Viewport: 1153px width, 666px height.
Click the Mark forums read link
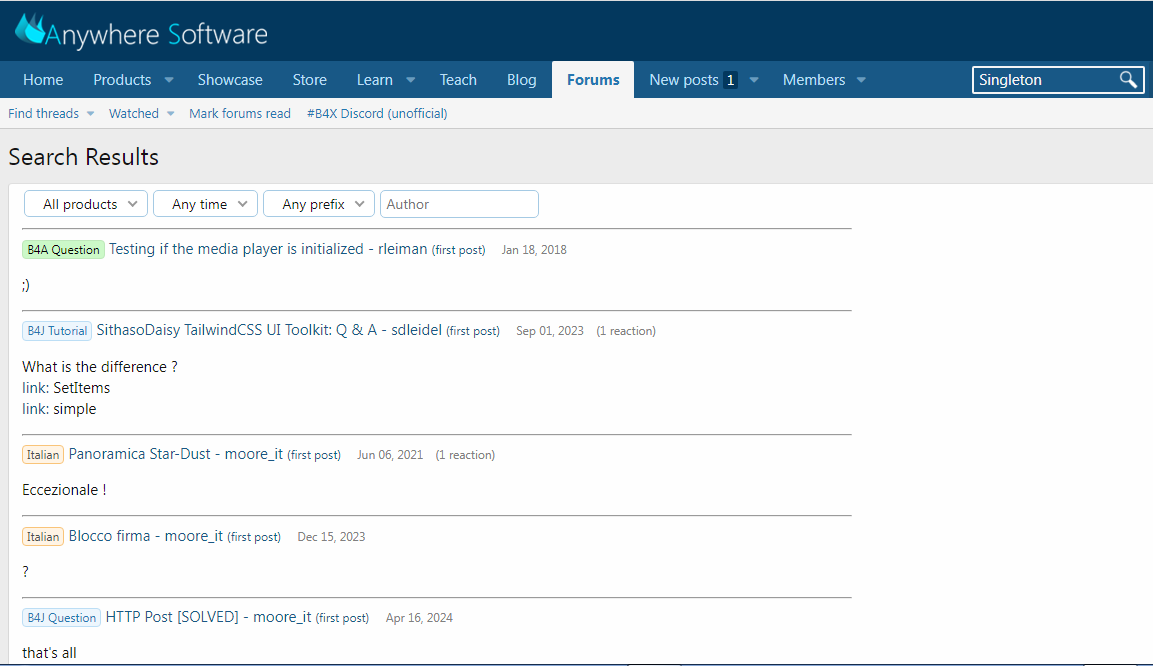pyautogui.click(x=240, y=113)
